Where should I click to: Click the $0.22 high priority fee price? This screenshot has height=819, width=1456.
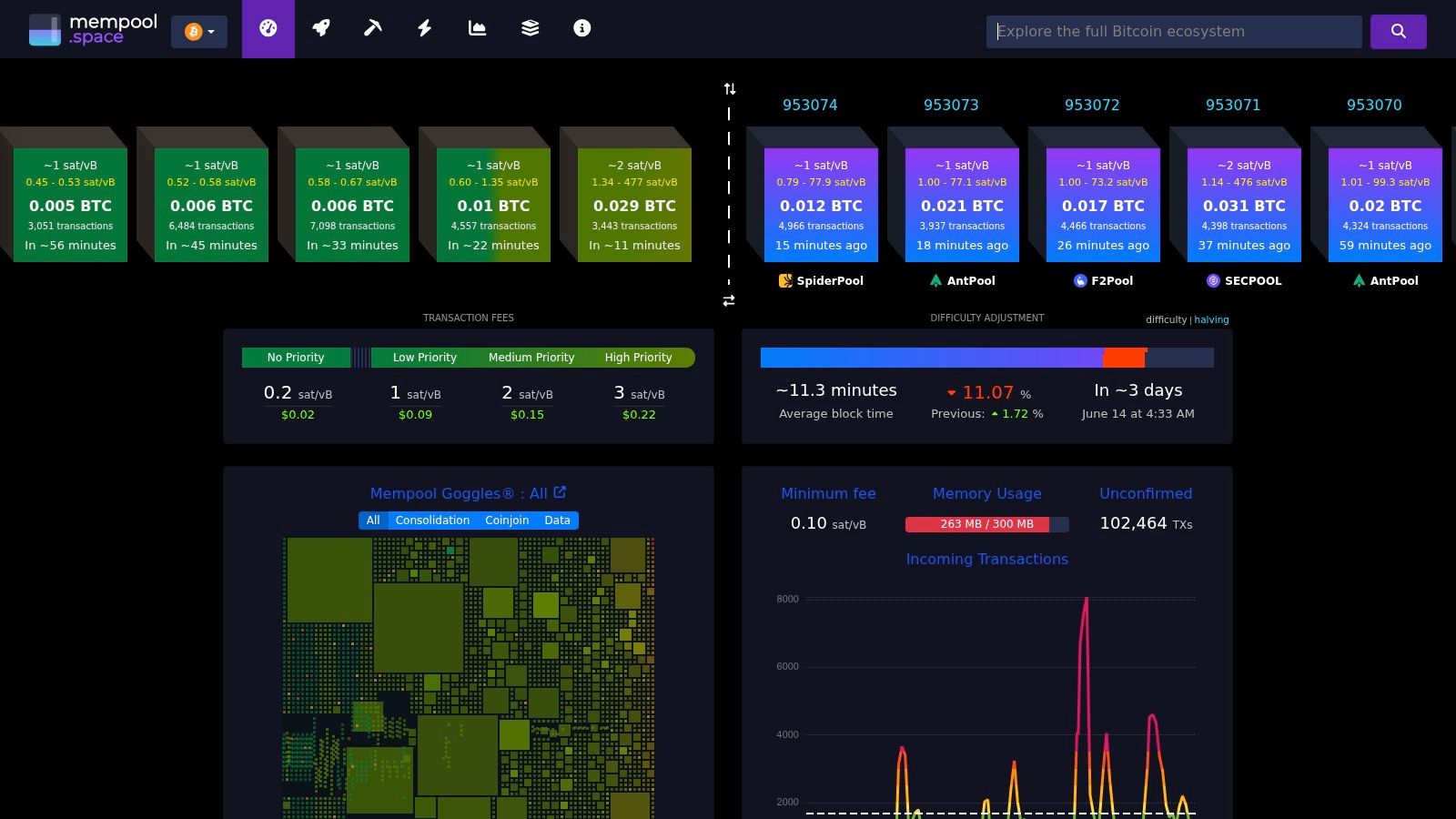pyautogui.click(x=639, y=414)
